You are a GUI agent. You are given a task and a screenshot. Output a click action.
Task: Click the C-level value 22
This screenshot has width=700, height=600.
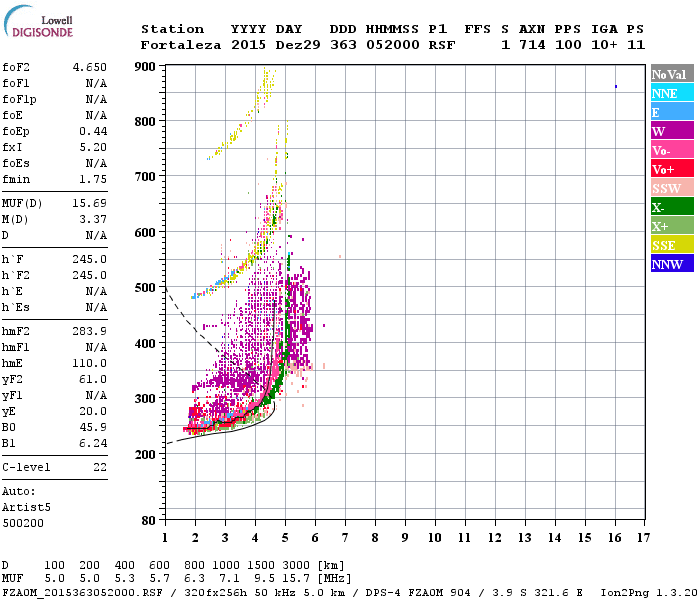[100, 467]
